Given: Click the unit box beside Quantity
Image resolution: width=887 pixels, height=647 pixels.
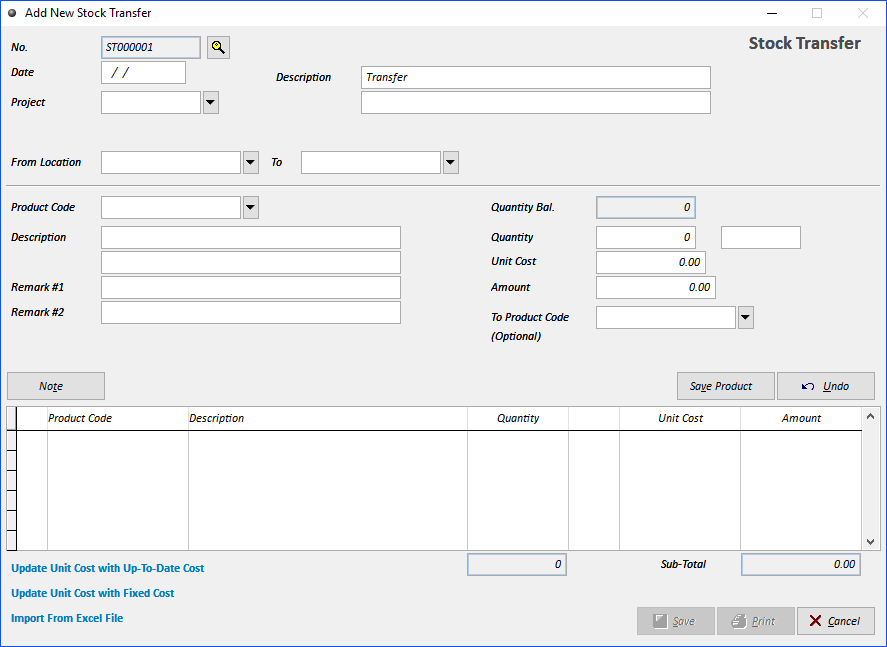Looking at the screenshot, I should pyautogui.click(x=761, y=238).
